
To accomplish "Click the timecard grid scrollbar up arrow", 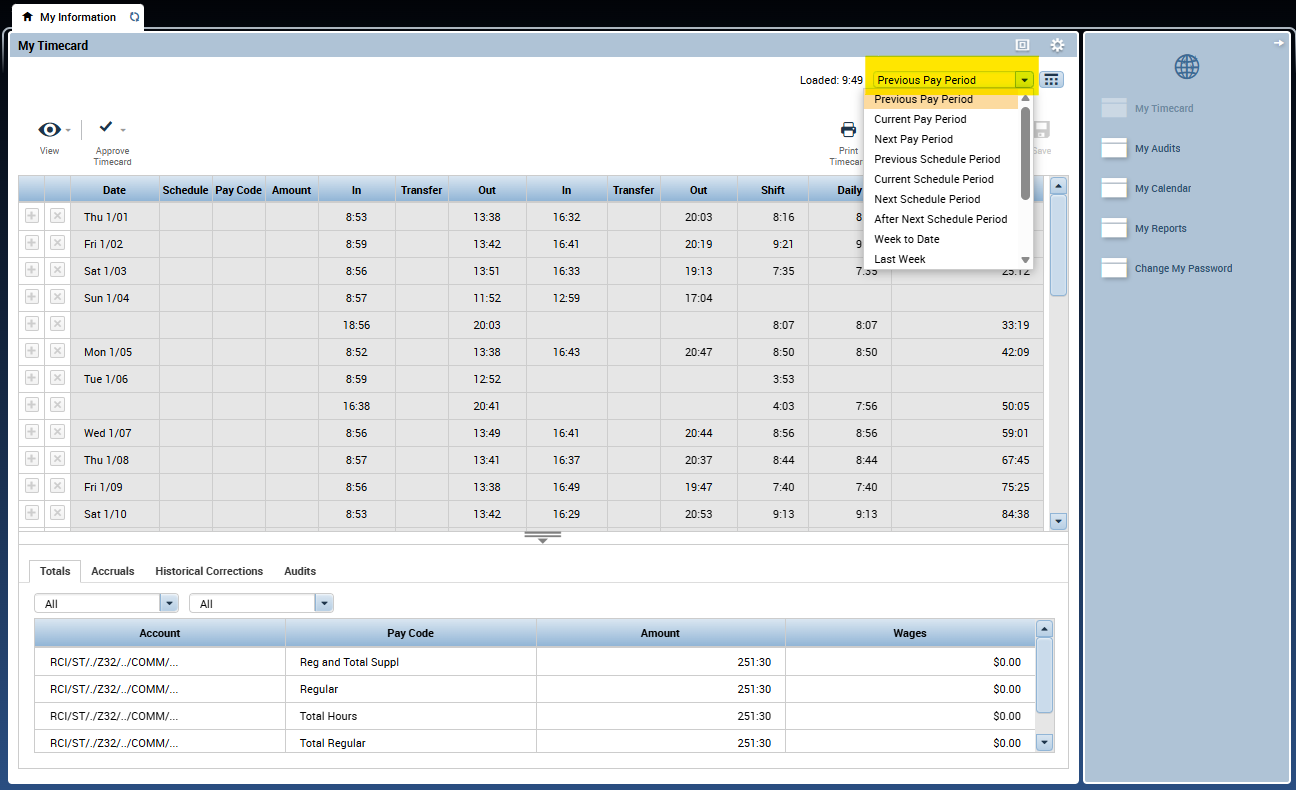I will tap(1059, 185).
